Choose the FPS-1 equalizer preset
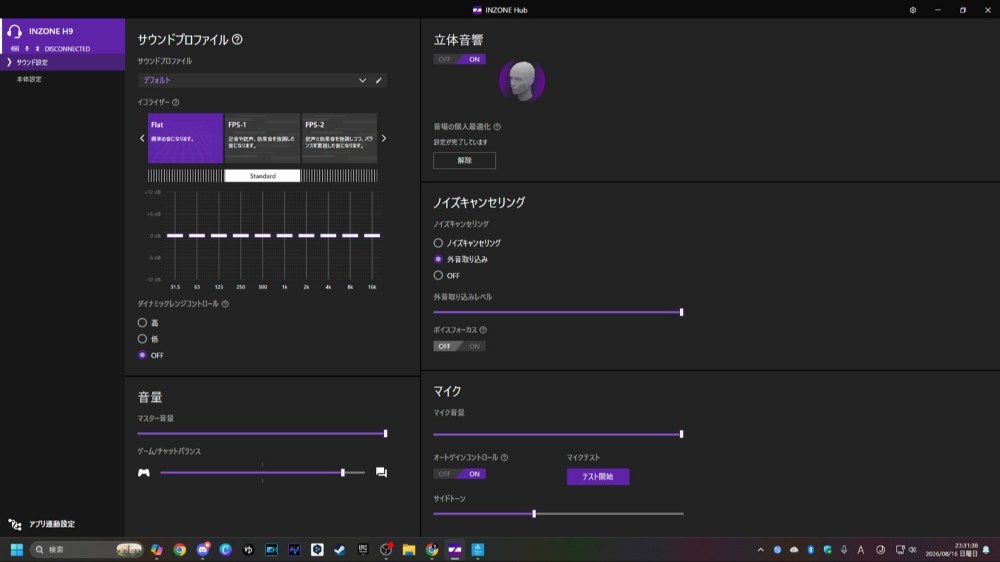This screenshot has width=1000, height=562. coord(262,138)
